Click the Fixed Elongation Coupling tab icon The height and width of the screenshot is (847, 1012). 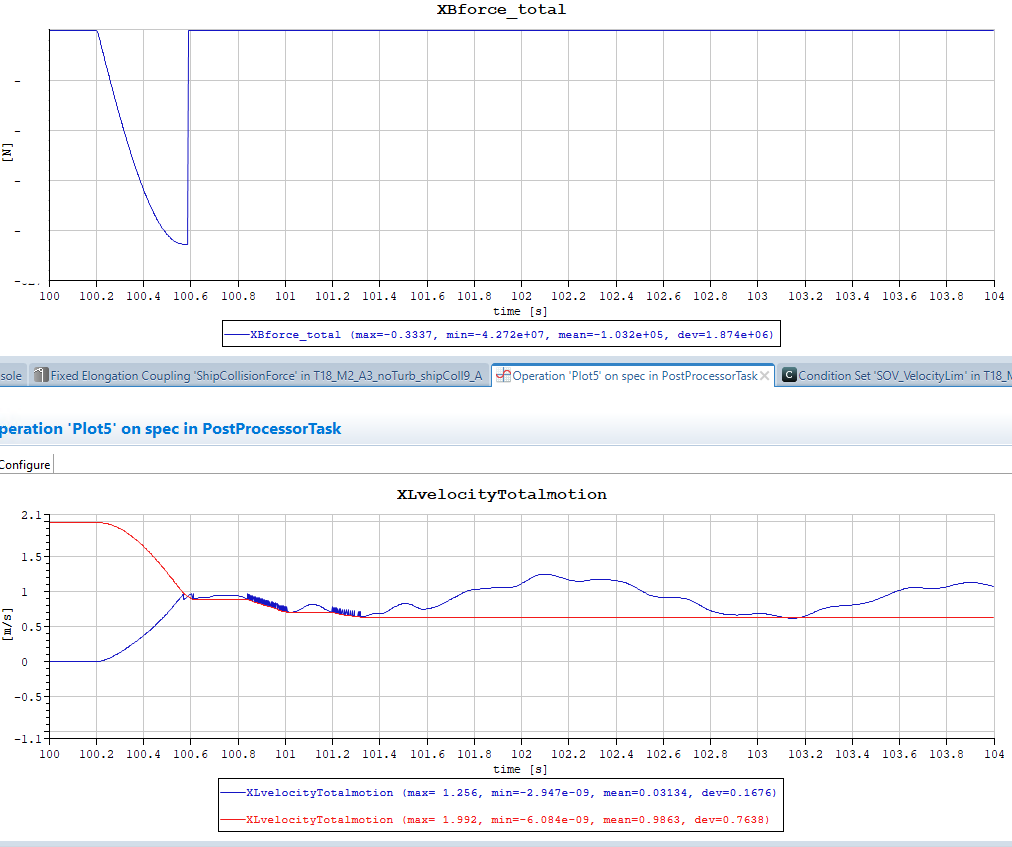pos(40,376)
